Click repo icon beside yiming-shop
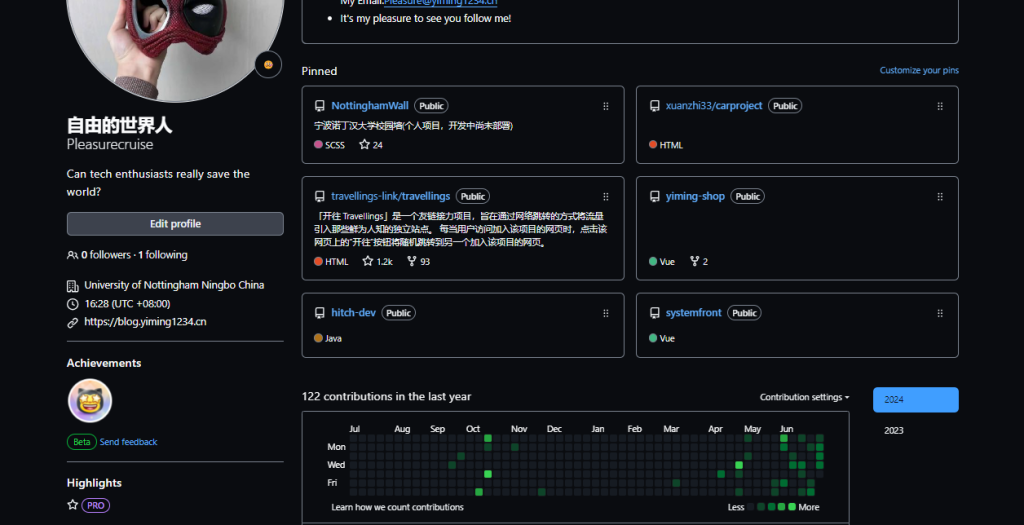1024x525 pixels. pyautogui.click(x=654, y=197)
